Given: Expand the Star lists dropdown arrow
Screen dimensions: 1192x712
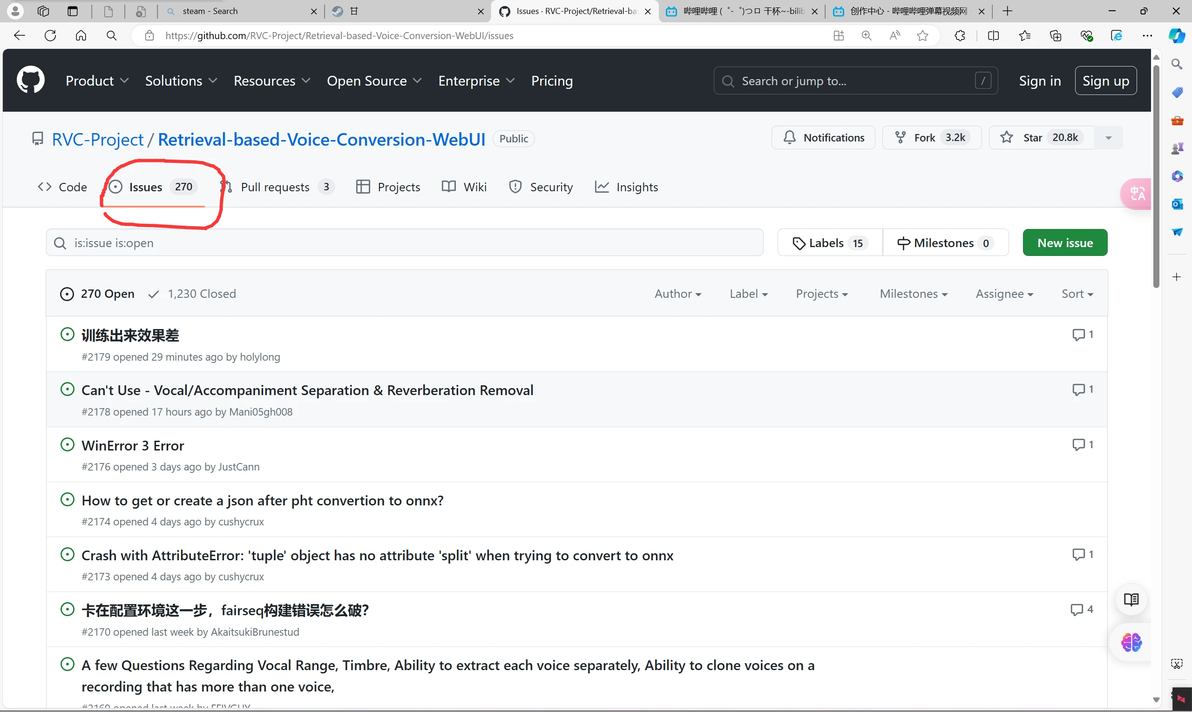Looking at the screenshot, I should [1108, 138].
